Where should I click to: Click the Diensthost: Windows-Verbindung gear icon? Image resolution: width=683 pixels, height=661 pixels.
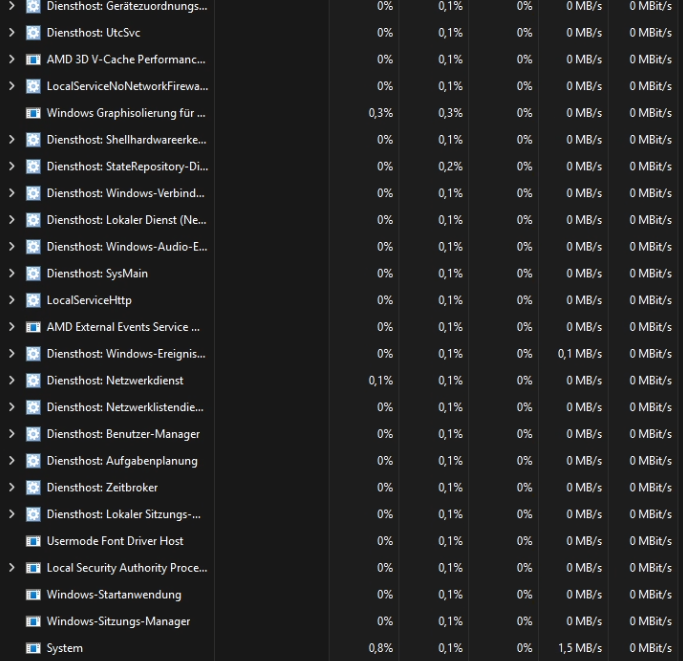point(33,193)
